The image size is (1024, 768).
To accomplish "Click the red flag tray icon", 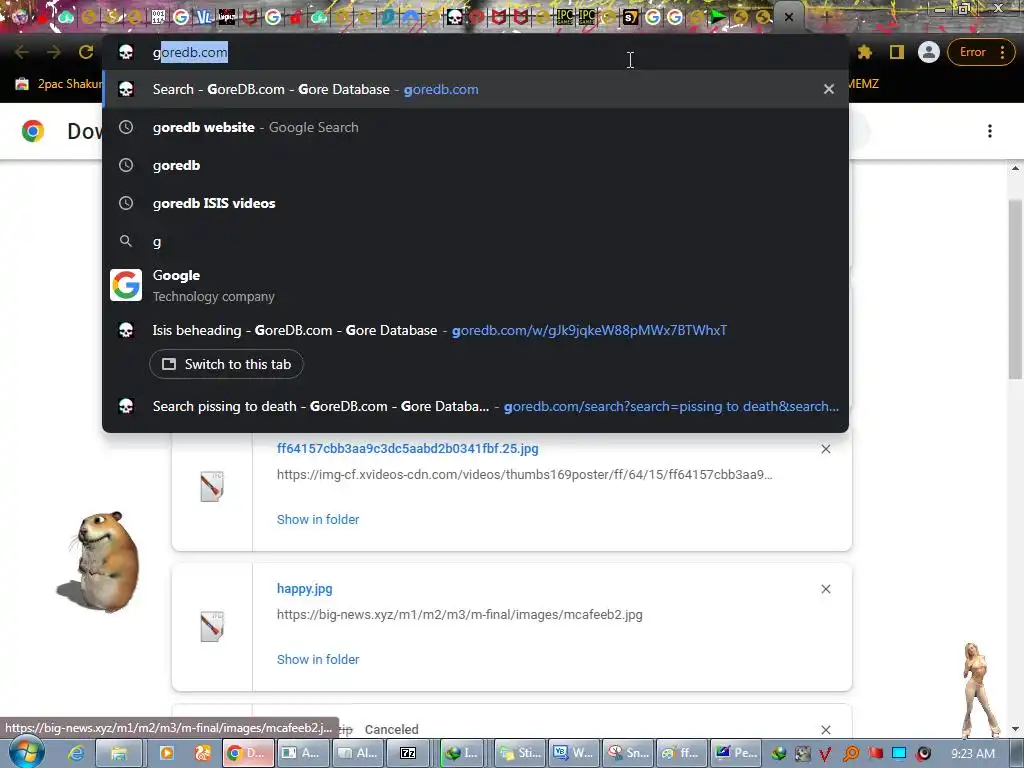I will (875, 754).
